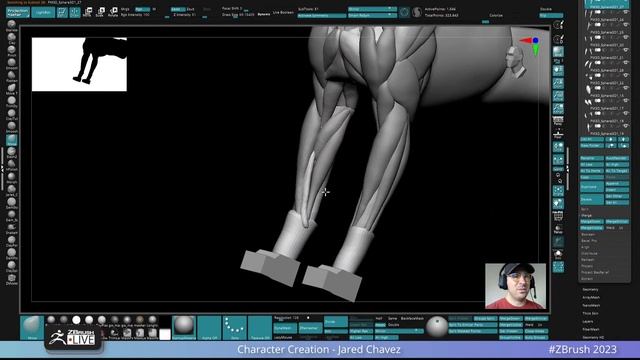
Task: Open the Alpha Off selector
Action: [x=209, y=327]
